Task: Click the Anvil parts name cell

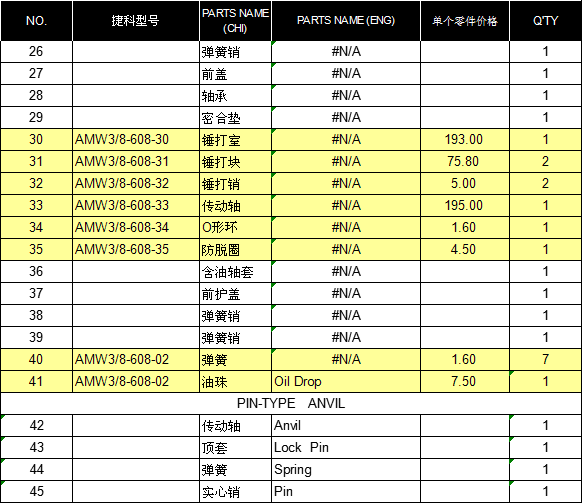Action: click(346, 426)
